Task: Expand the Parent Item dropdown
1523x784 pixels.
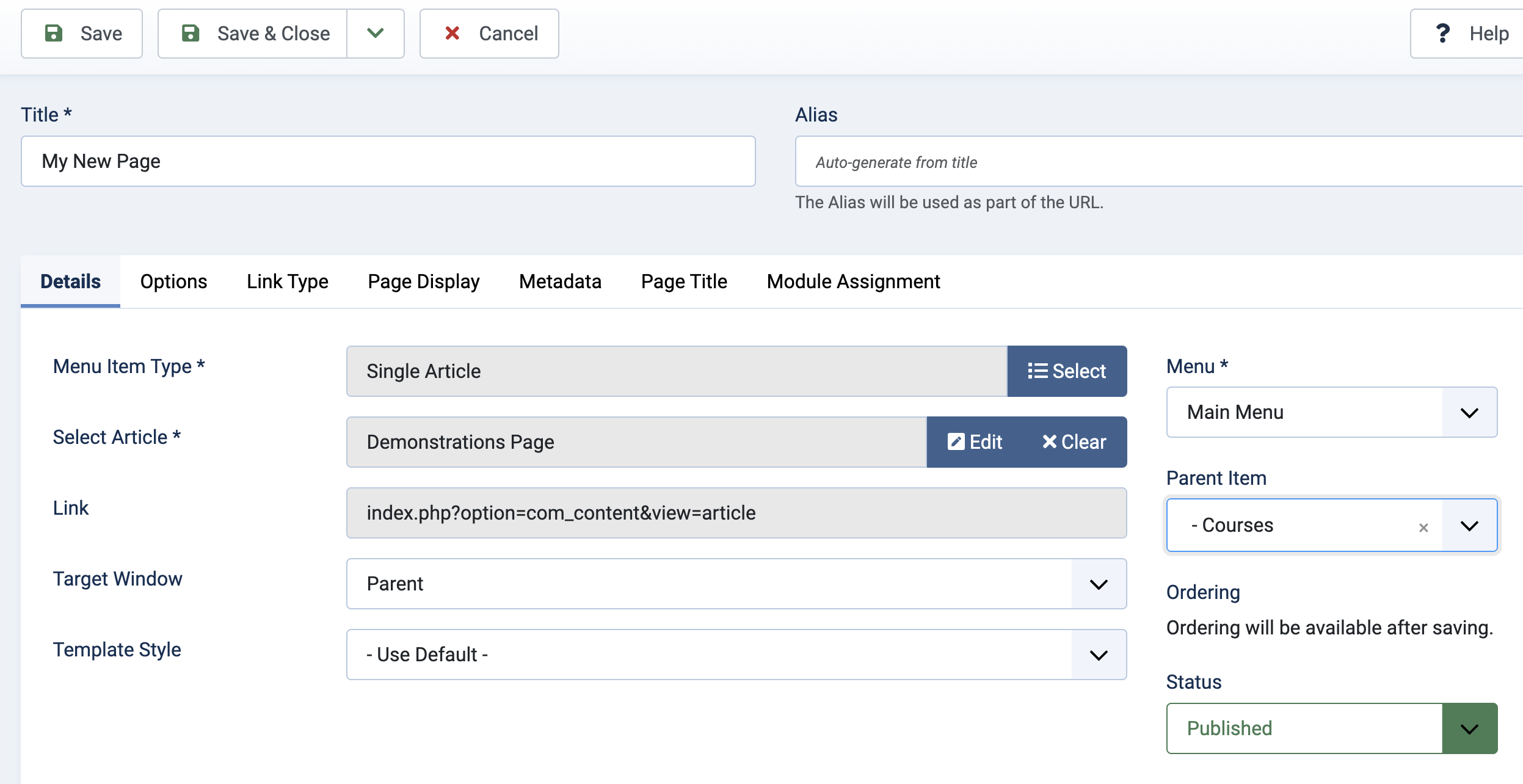Action: pyautogui.click(x=1469, y=525)
